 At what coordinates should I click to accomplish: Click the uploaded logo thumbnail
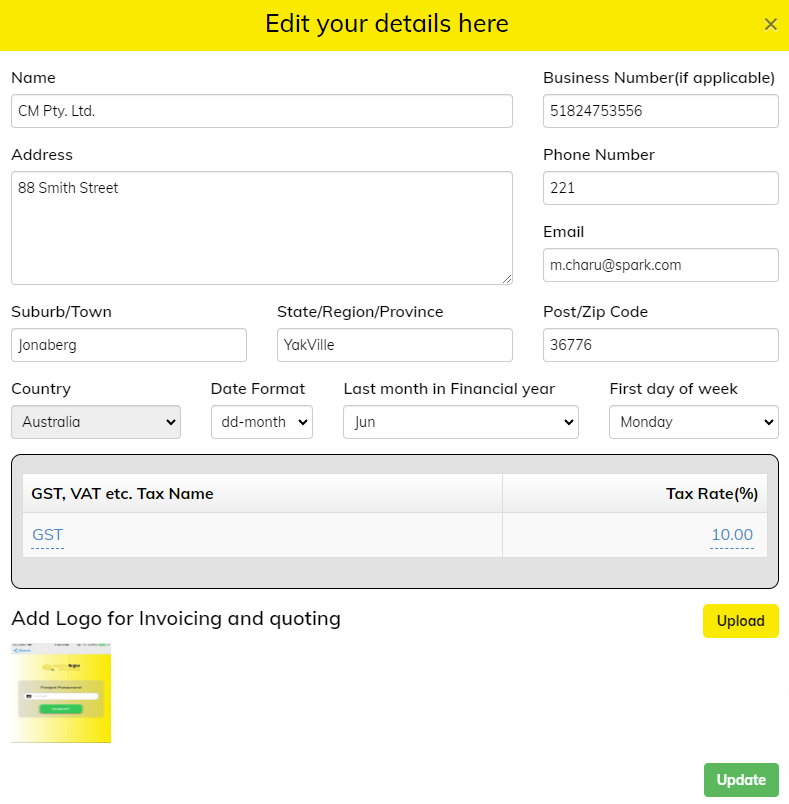61,693
